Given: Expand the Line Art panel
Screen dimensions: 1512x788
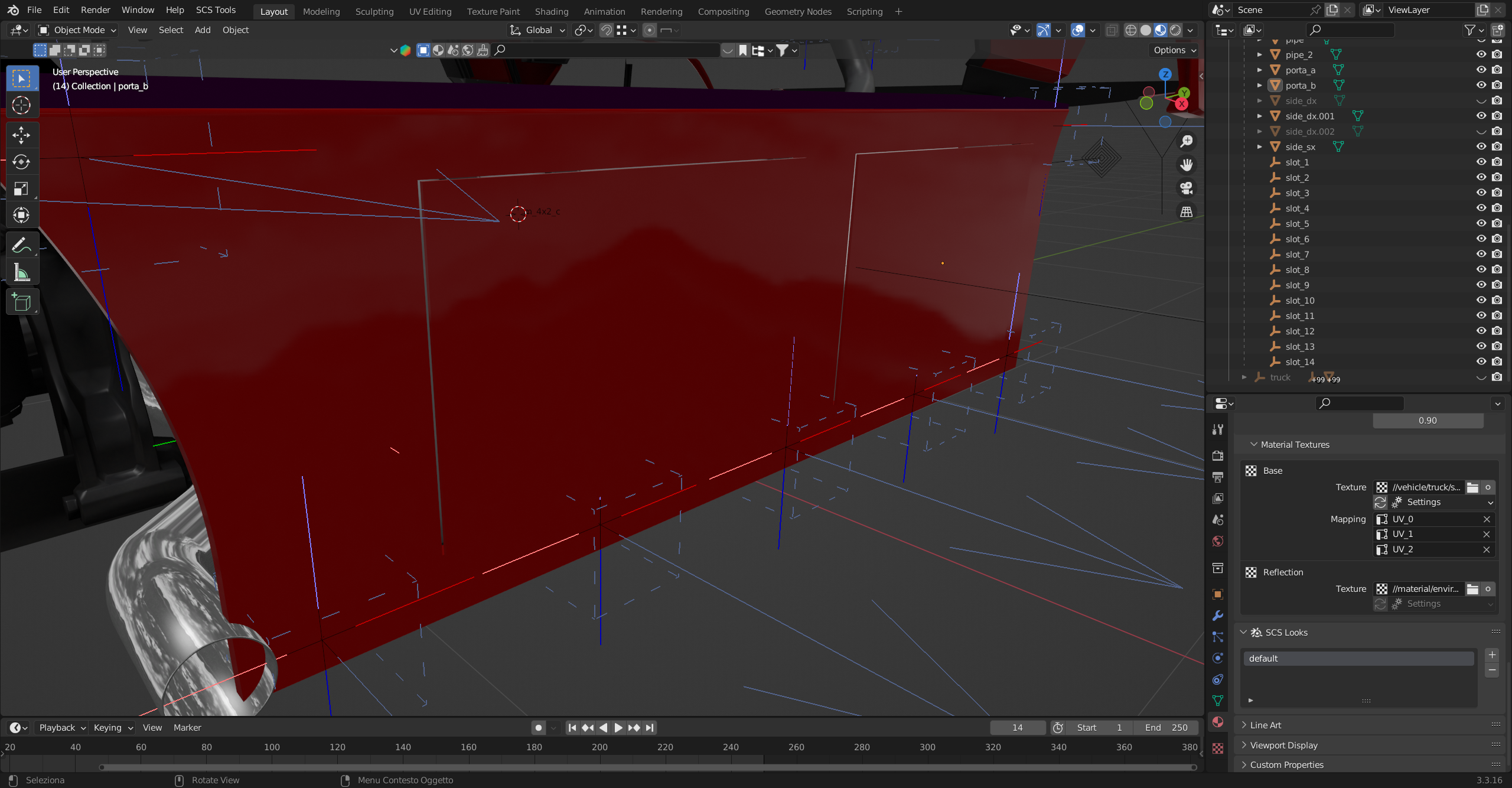Looking at the screenshot, I should pyautogui.click(x=1266, y=725).
